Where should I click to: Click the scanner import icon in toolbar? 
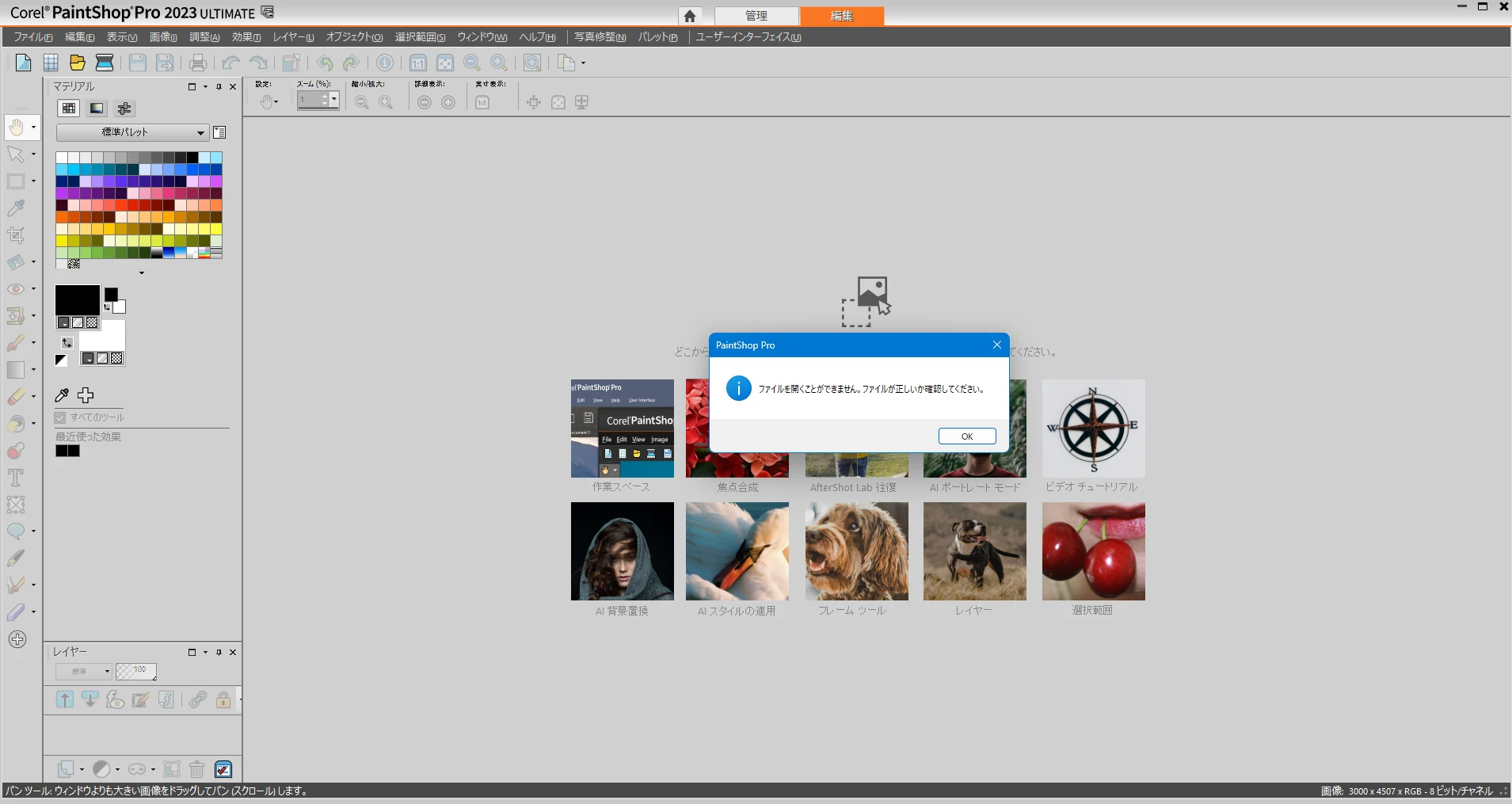click(x=104, y=63)
